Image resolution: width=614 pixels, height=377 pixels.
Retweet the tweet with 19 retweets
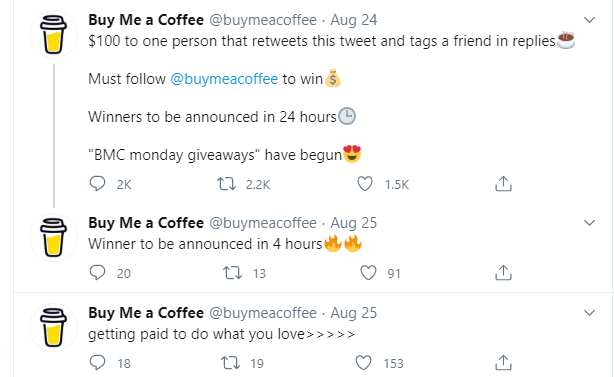pos(230,363)
